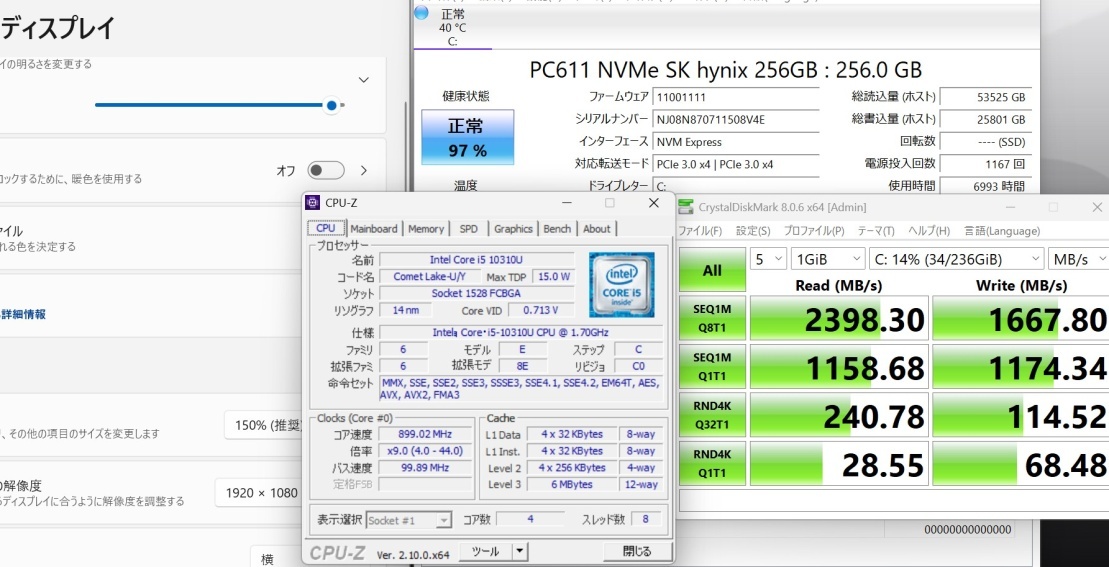Open the 1GiB test size dropdown
Screen dimensions: 1109x567
828,259
